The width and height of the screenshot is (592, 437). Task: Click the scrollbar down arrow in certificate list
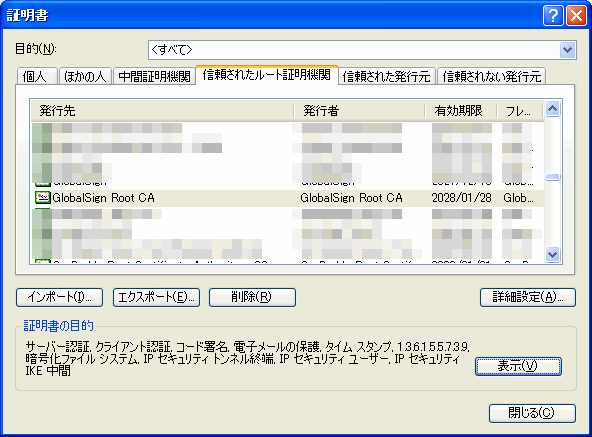coord(552,254)
